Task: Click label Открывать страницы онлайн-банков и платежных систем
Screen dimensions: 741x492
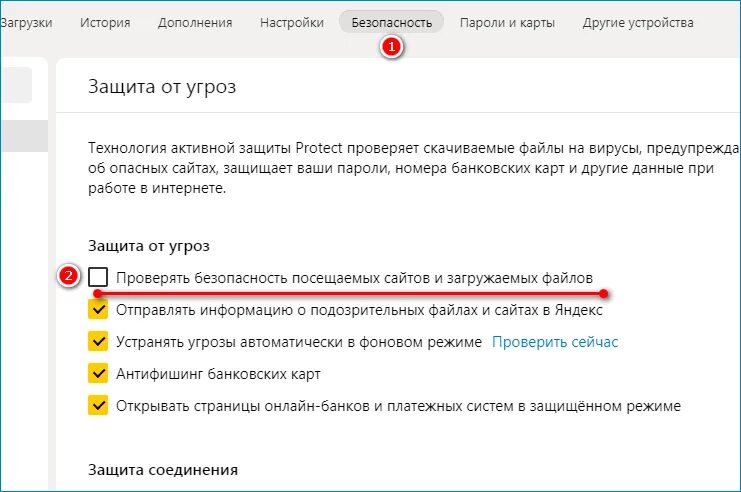Action: (398, 406)
